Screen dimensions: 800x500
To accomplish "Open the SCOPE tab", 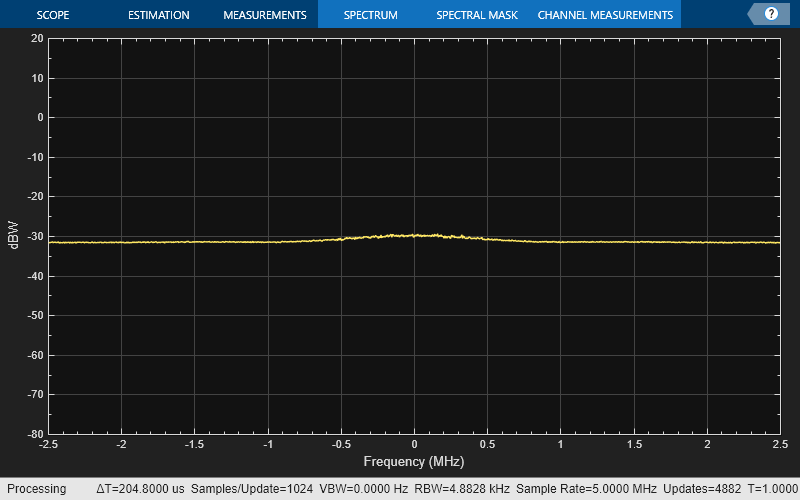I will coord(53,15).
